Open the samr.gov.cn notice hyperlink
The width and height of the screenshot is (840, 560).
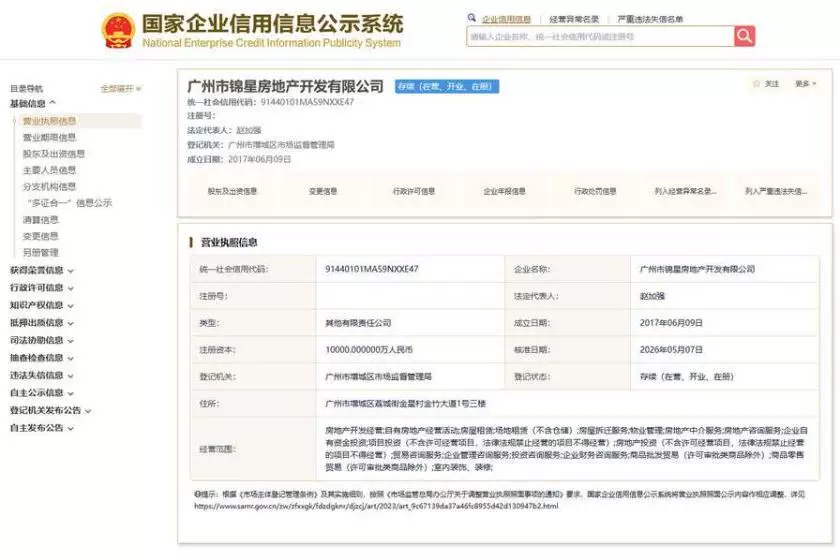(376, 506)
